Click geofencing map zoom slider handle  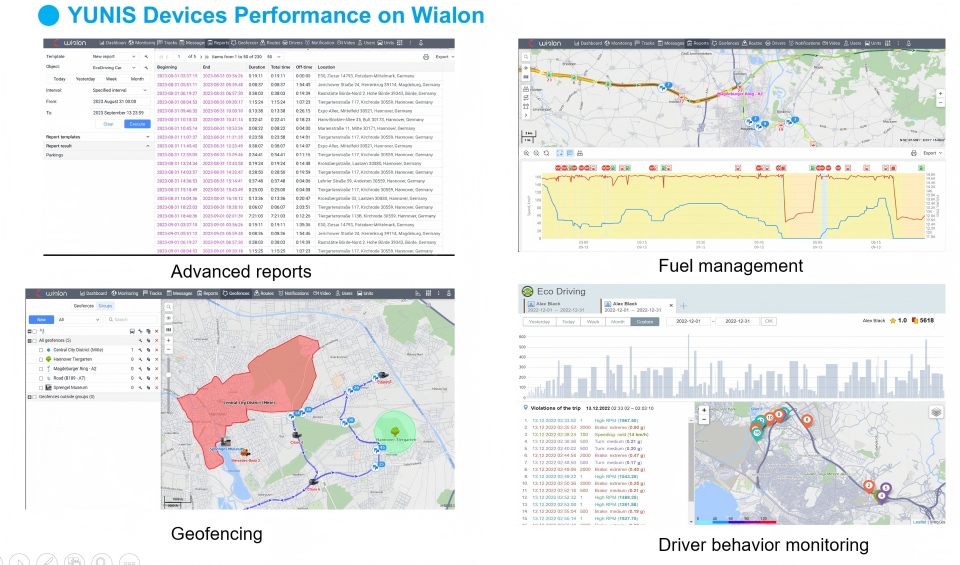pyautogui.click(x=168, y=375)
